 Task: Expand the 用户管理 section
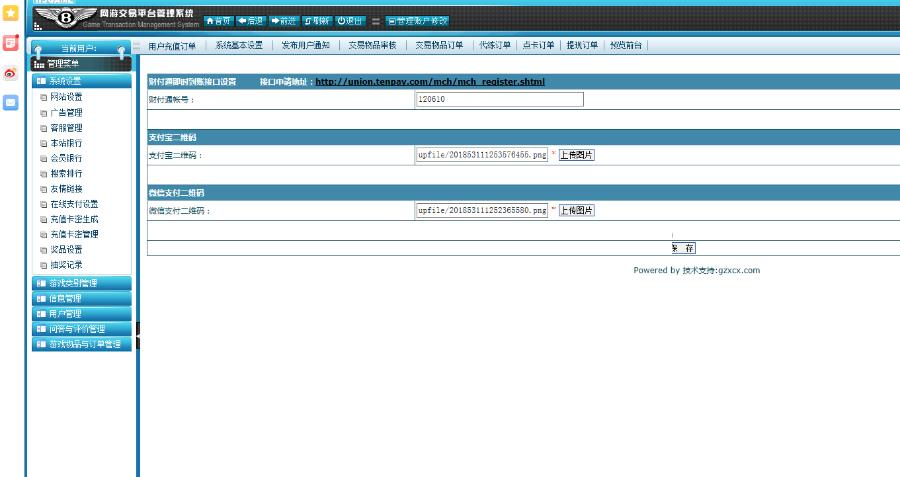click(x=82, y=314)
